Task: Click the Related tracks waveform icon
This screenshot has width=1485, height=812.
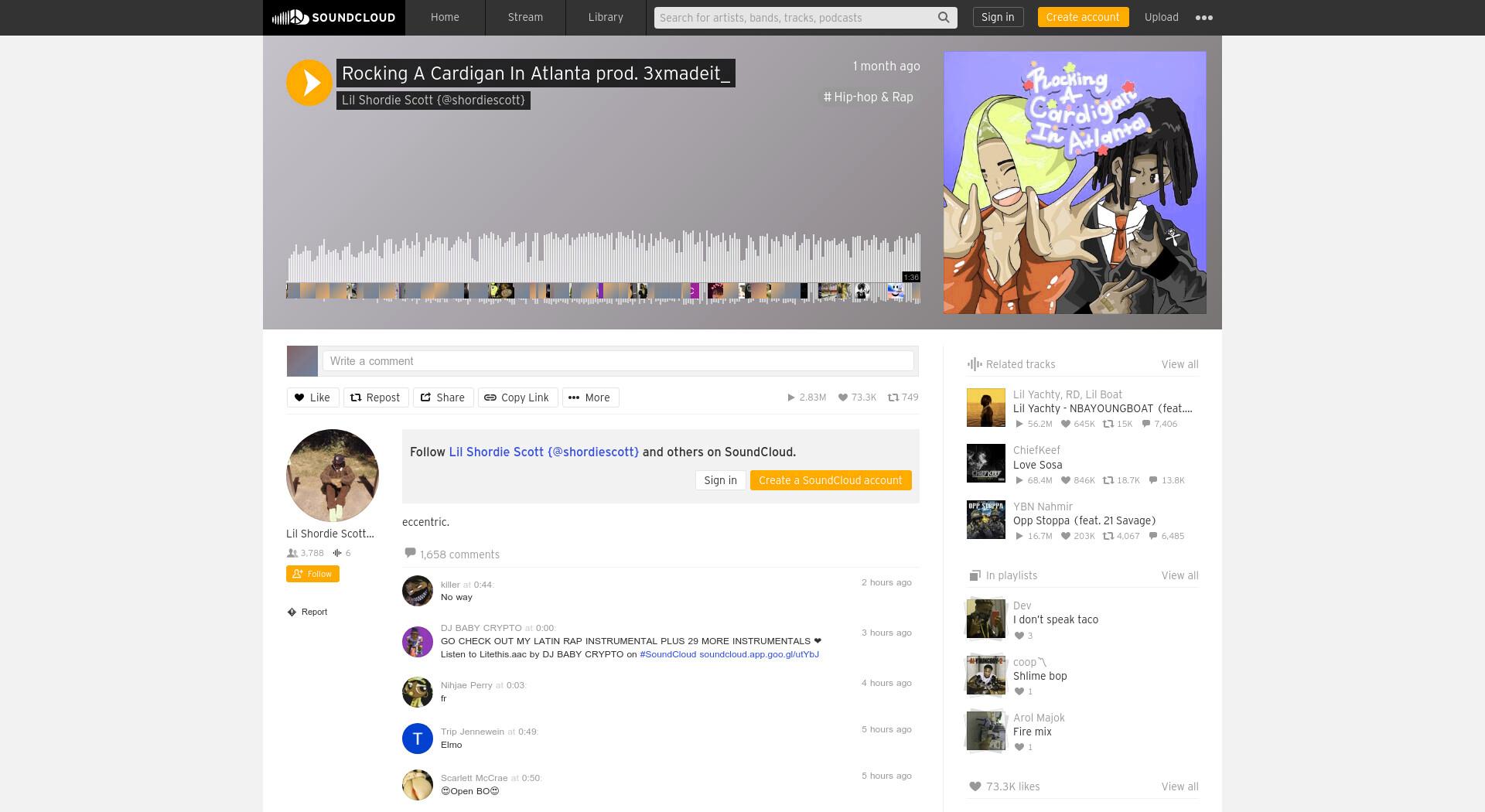Action: click(975, 364)
